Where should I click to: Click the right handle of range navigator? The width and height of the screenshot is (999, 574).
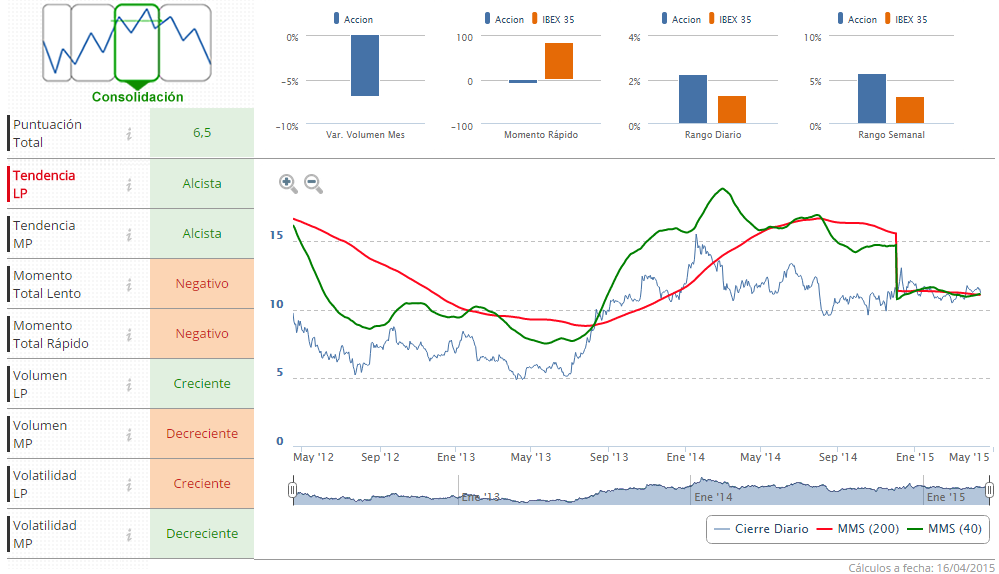[989, 490]
